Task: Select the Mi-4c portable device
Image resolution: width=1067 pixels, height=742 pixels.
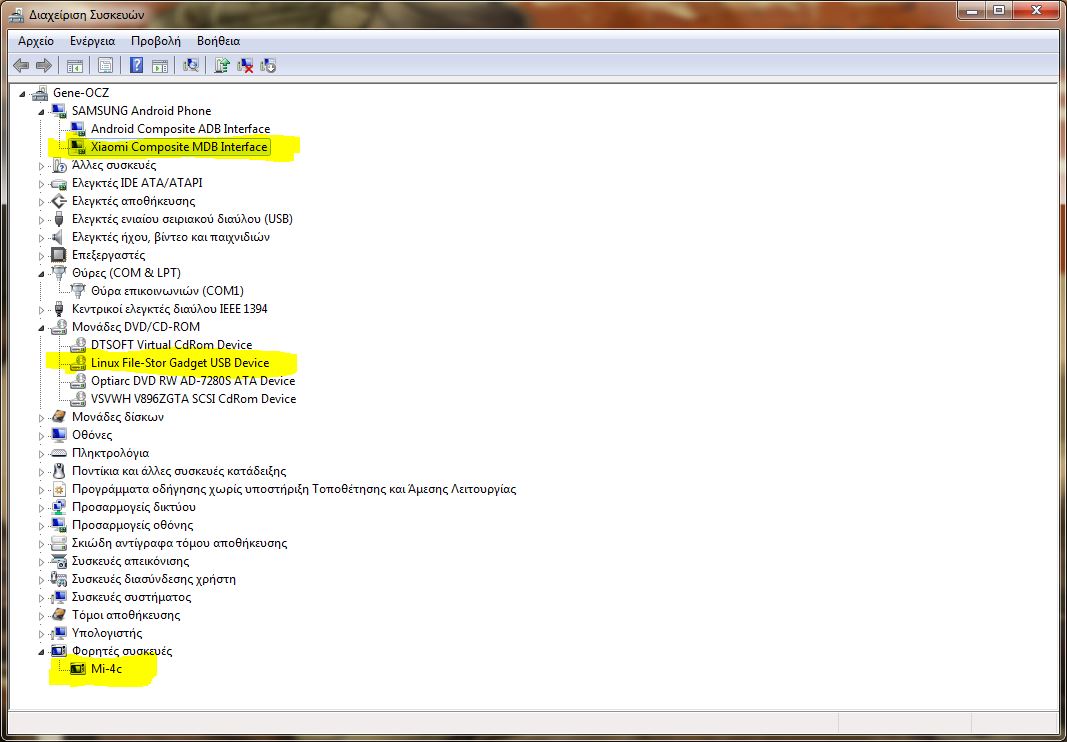Action: [106, 669]
